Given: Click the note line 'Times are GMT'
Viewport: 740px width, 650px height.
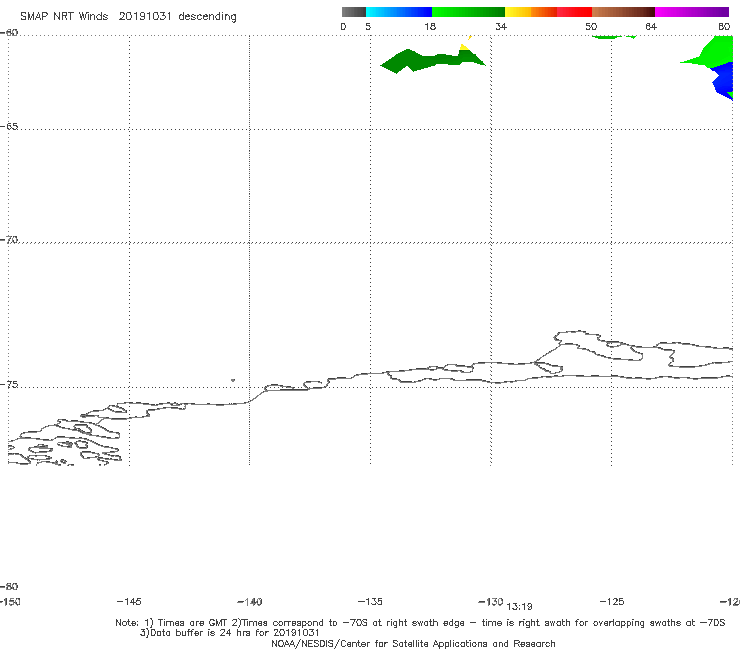Looking at the screenshot, I should [193, 623].
